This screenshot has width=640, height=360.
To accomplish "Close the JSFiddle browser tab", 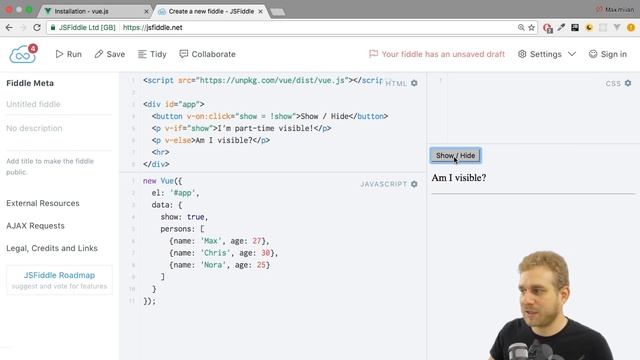I will pyautogui.click(x=260, y=11).
